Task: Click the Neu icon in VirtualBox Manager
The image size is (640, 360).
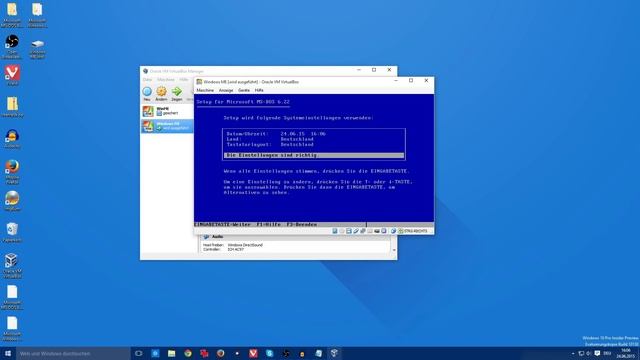Action: tap(147, 92)
